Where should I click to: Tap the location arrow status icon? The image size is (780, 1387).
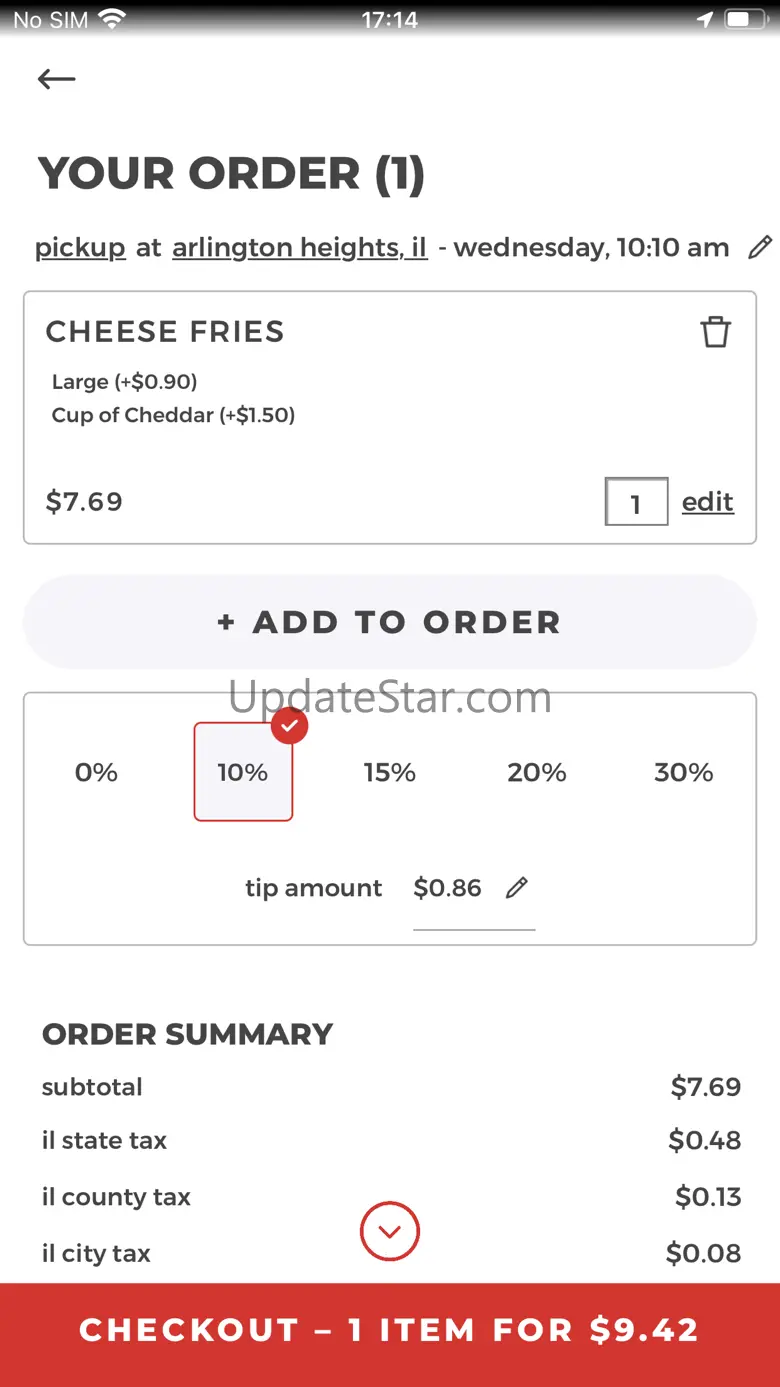click(705, 20)
